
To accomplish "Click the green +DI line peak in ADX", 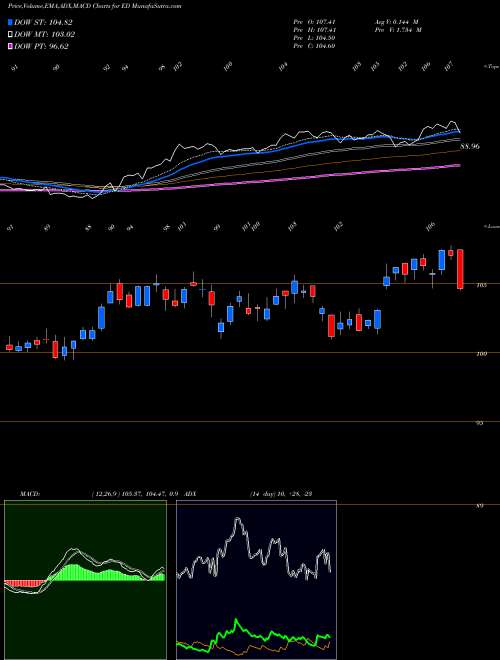I will (236, 620).
